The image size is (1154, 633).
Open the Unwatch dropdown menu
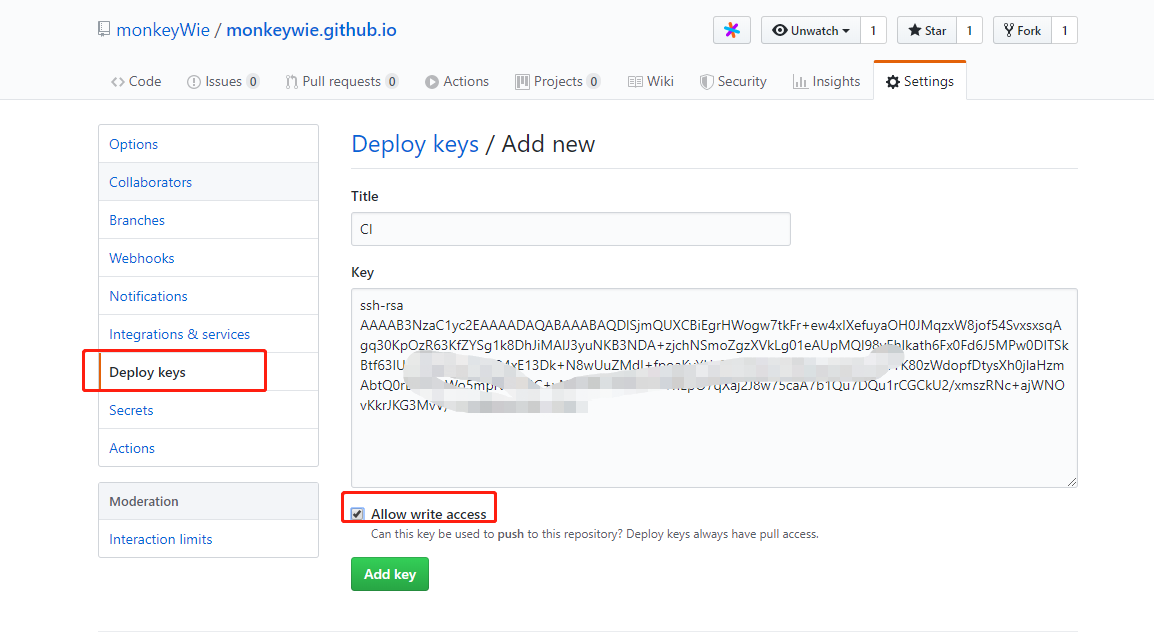810,30
